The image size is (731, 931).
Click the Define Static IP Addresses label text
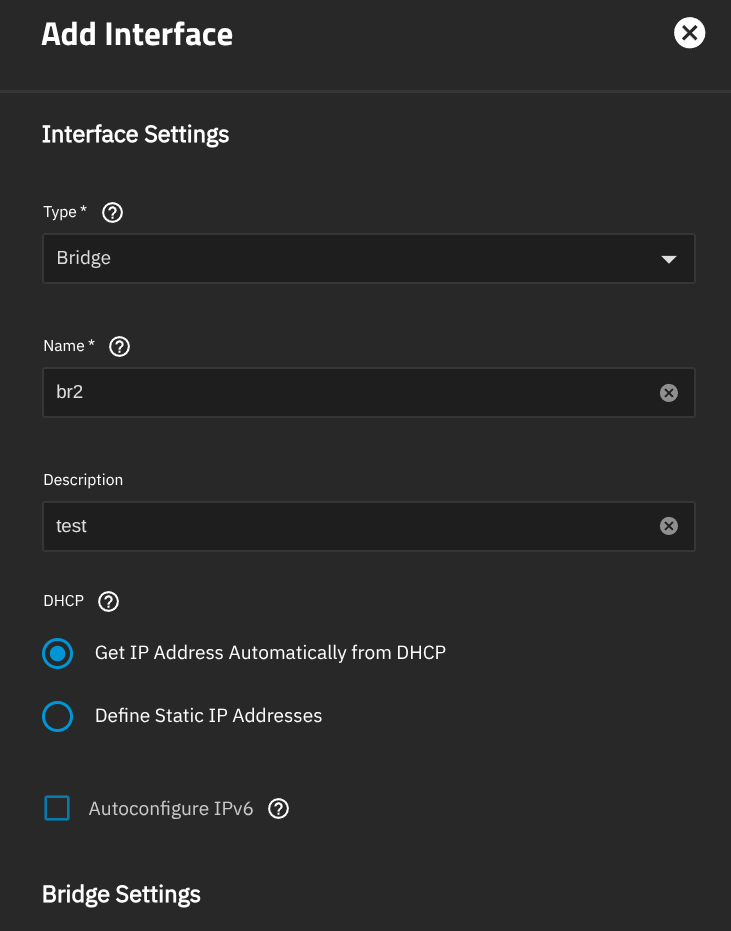point(208,716)
